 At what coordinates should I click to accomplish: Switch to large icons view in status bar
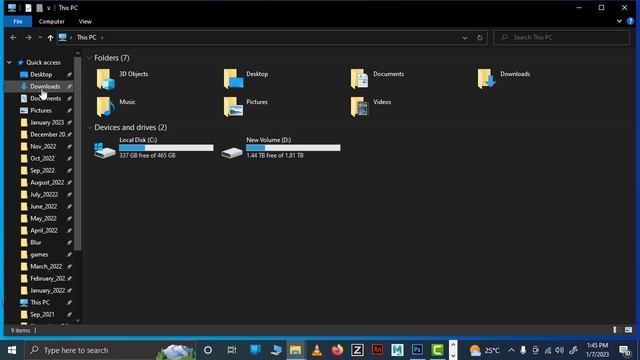coord(629,330)
